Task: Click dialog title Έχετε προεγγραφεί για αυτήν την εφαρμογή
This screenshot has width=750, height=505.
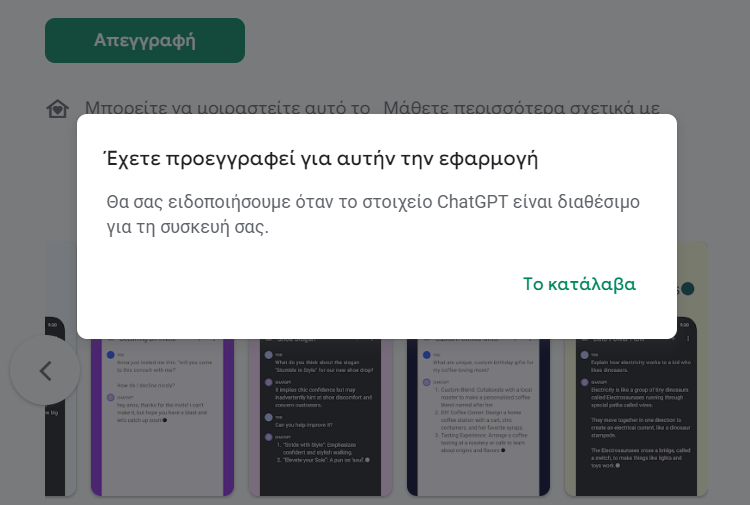Action: pos(321,159)
